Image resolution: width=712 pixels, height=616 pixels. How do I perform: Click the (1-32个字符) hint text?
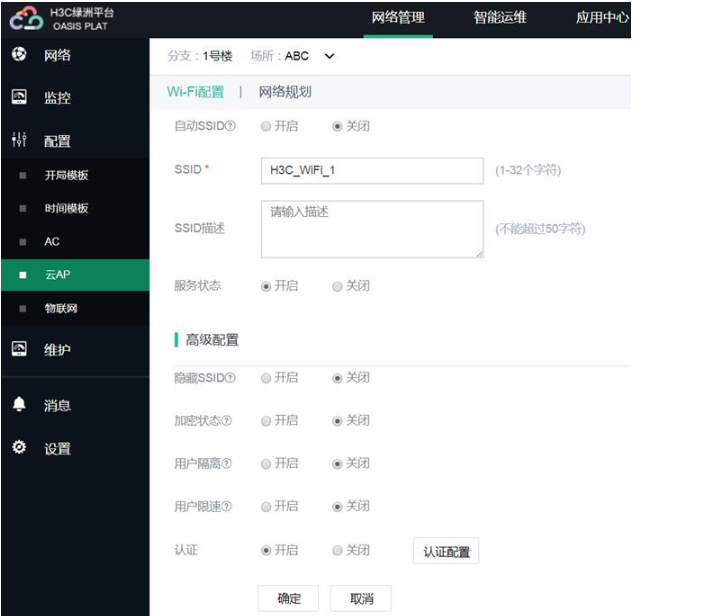[528, 171]
